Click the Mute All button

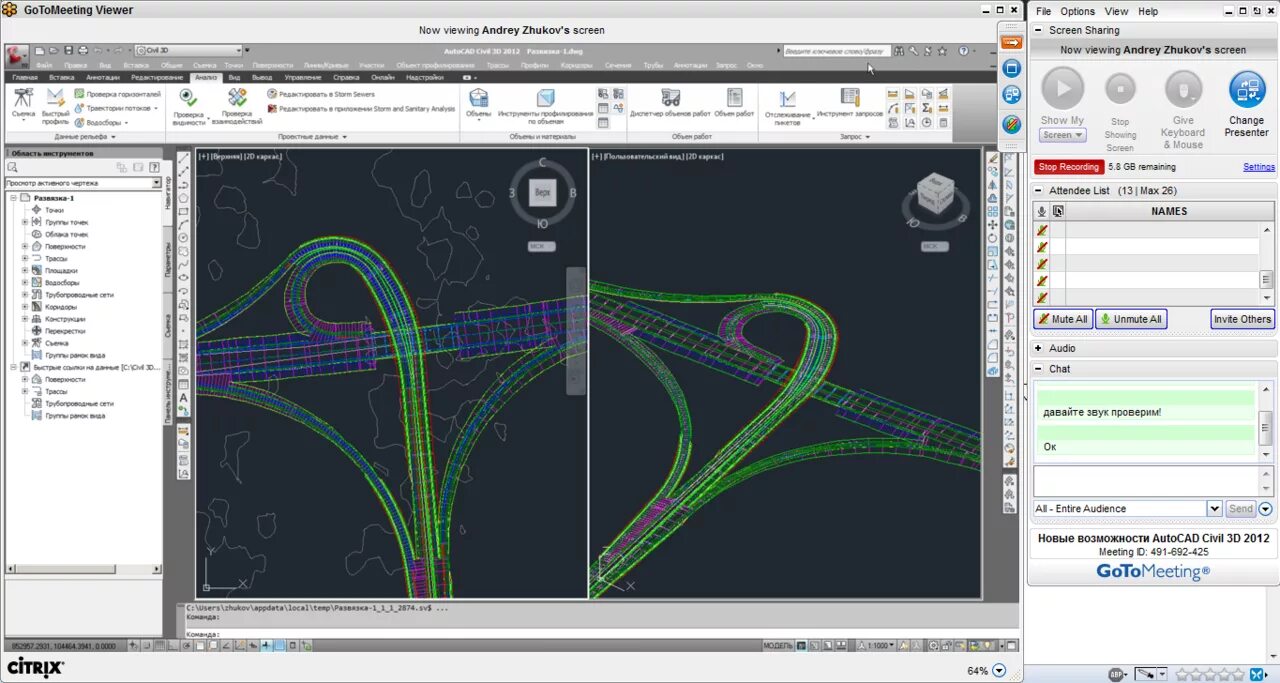[1062, 319]
